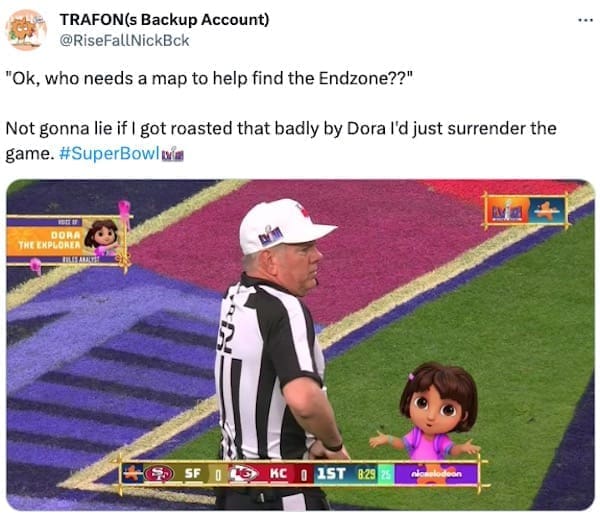The height and width of the screenshot is (515, 600).
Task: Click the Kansas City Chiefs logo on scoreboard
Action: click(244, 474)
